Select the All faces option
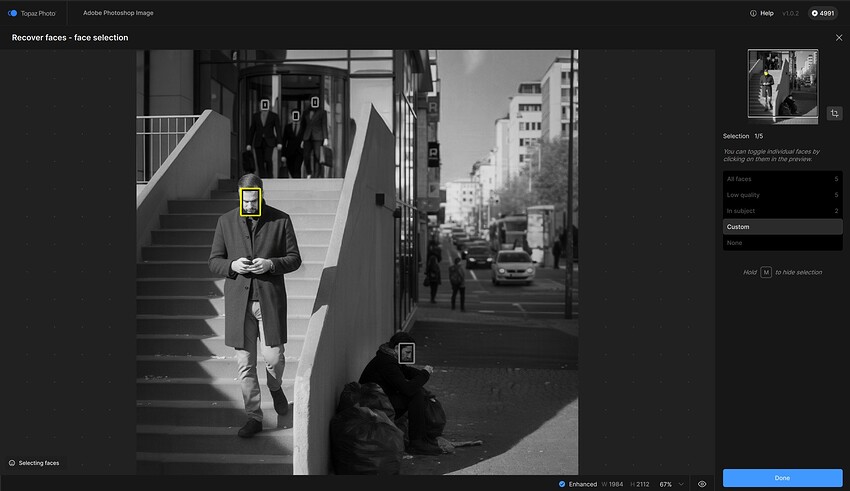This screenshot has width=850, height=491. (782, 179)
